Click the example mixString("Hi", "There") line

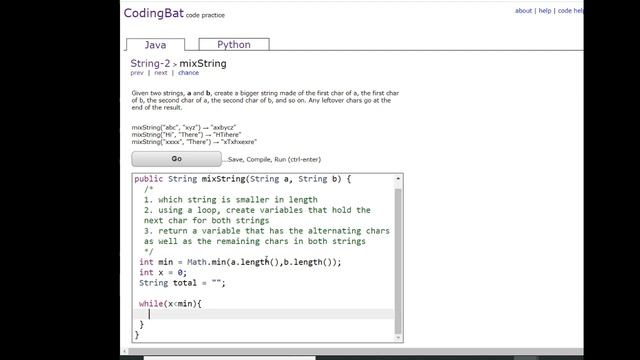[186, 134]
